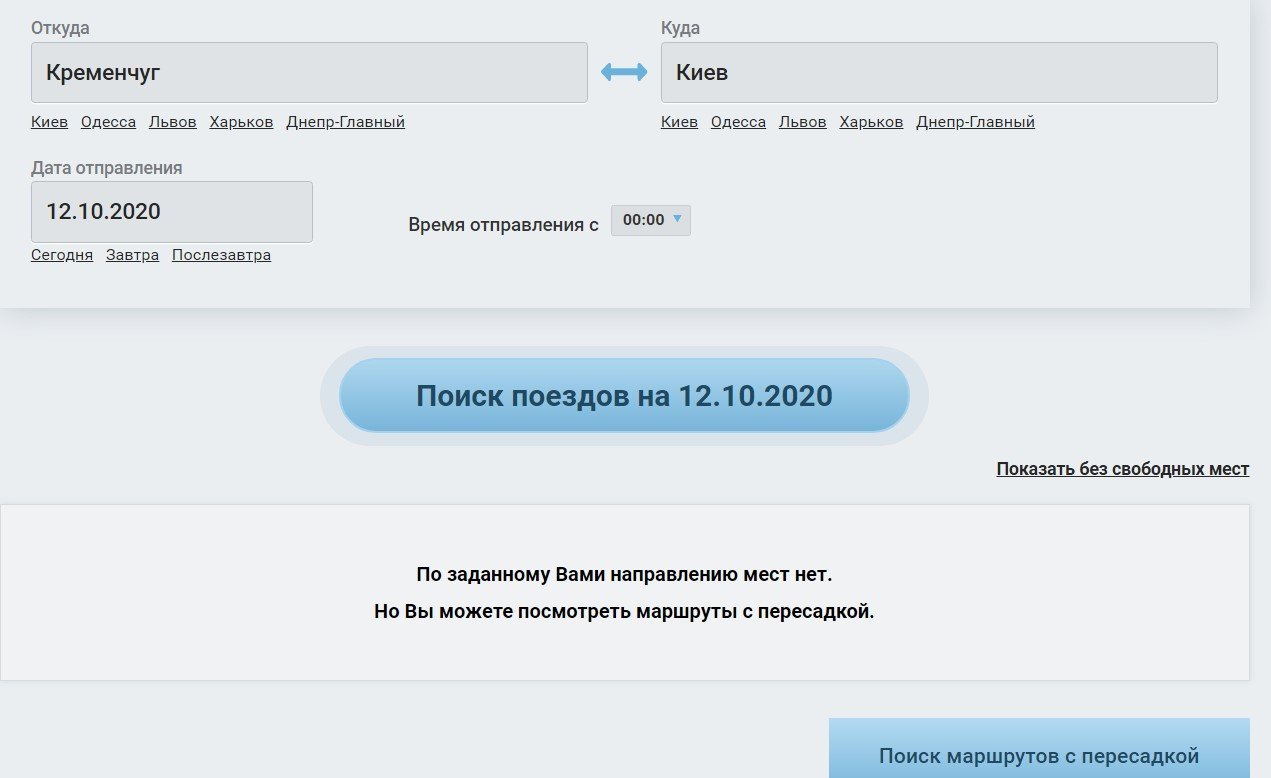
Task: Click Показать без свободных мест link
Action: [1122, 469]
